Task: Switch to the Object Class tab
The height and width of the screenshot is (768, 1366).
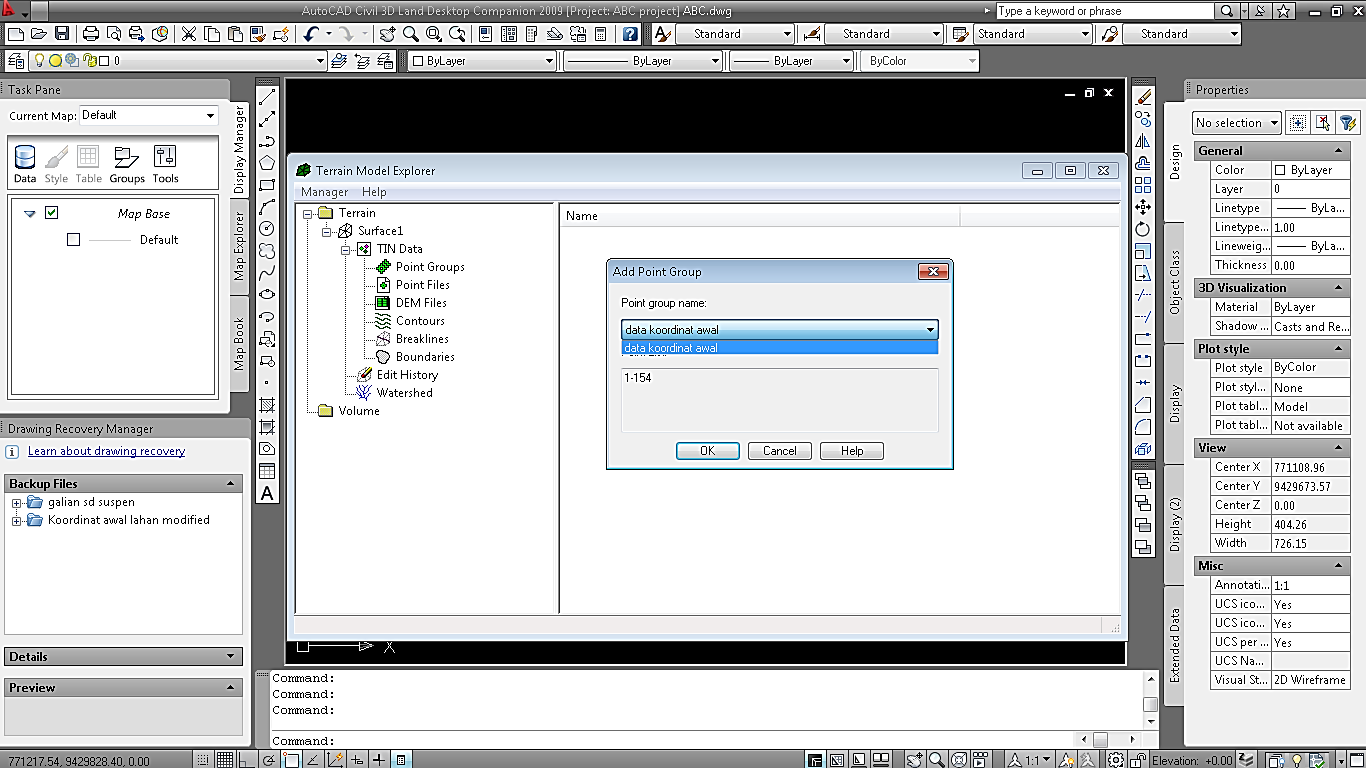Action: [1175, 282]
